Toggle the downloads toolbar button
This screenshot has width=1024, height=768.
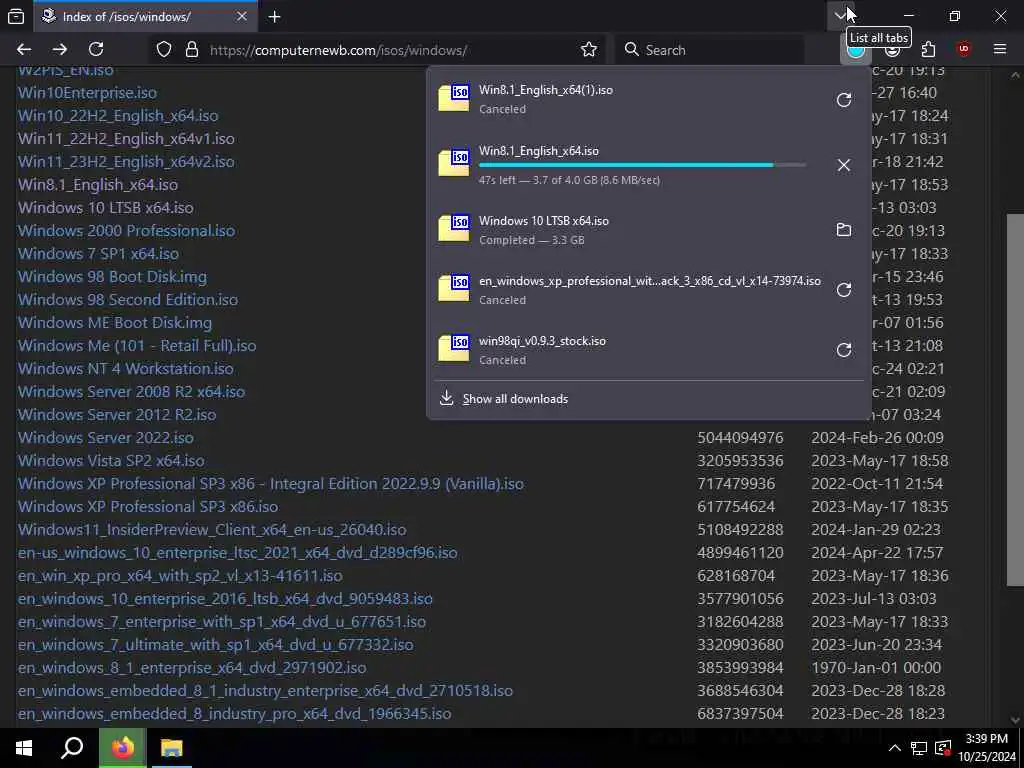856,50
